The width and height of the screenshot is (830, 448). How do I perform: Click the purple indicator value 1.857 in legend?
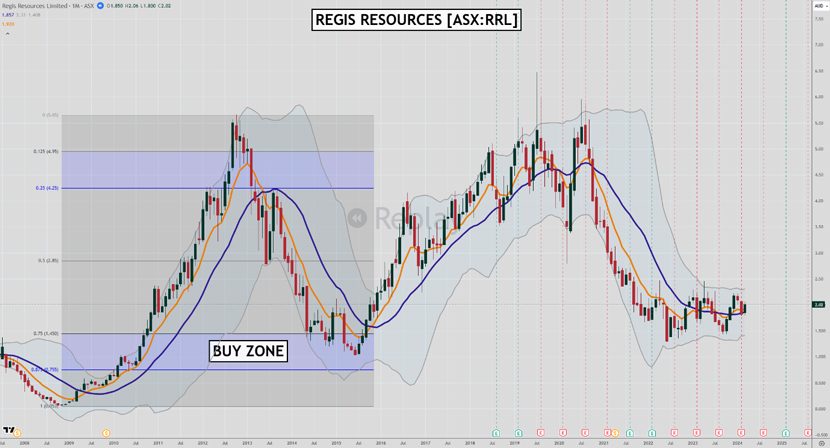click(7, 15)
